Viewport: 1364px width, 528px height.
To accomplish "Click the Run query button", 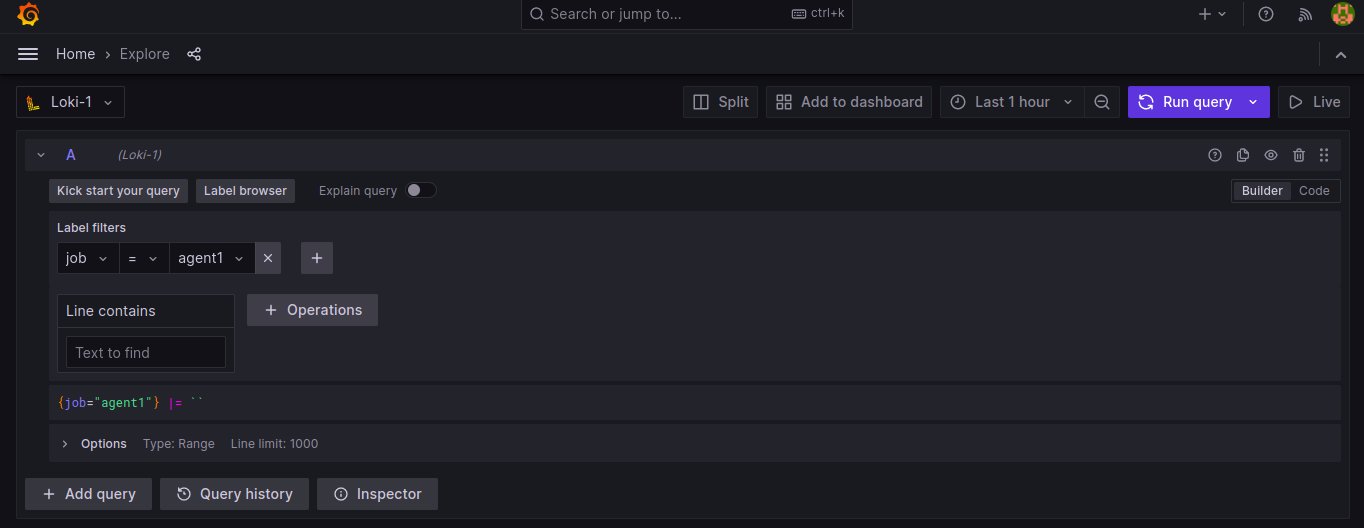I will pos(1186,102).
